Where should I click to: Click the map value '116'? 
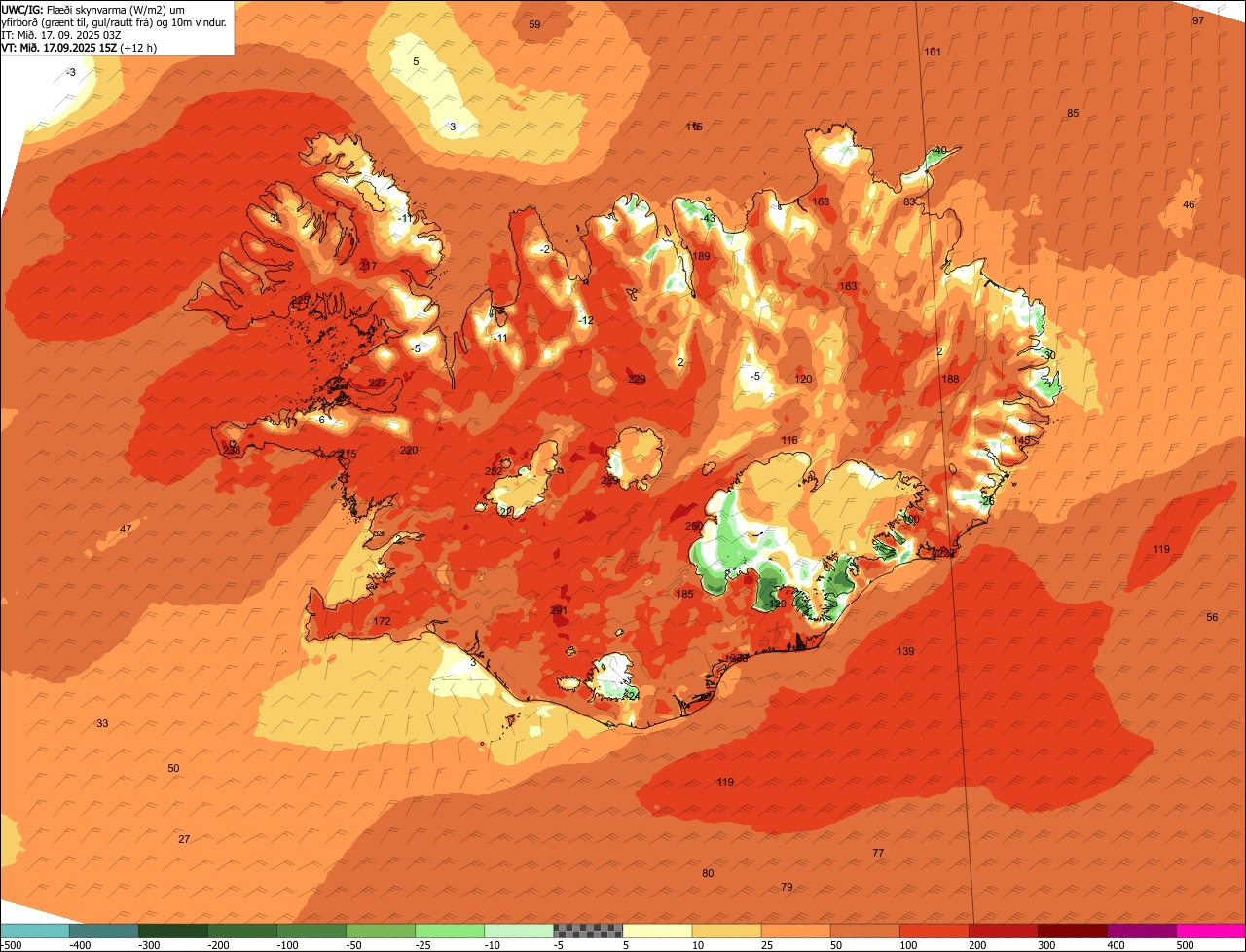click(x=789, y=441)
